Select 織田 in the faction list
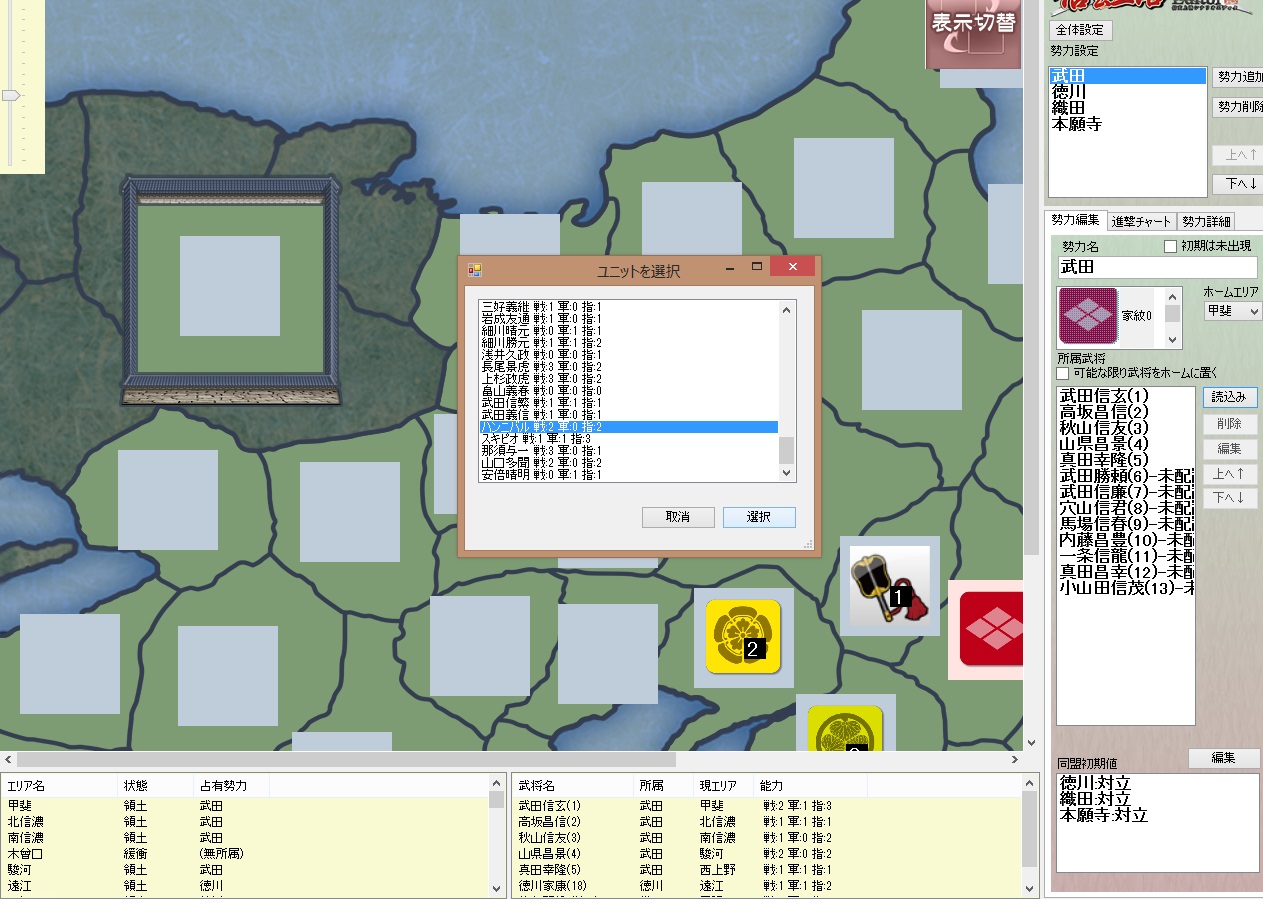The height and width of the screenshot is (899, 1263). 1127,108
